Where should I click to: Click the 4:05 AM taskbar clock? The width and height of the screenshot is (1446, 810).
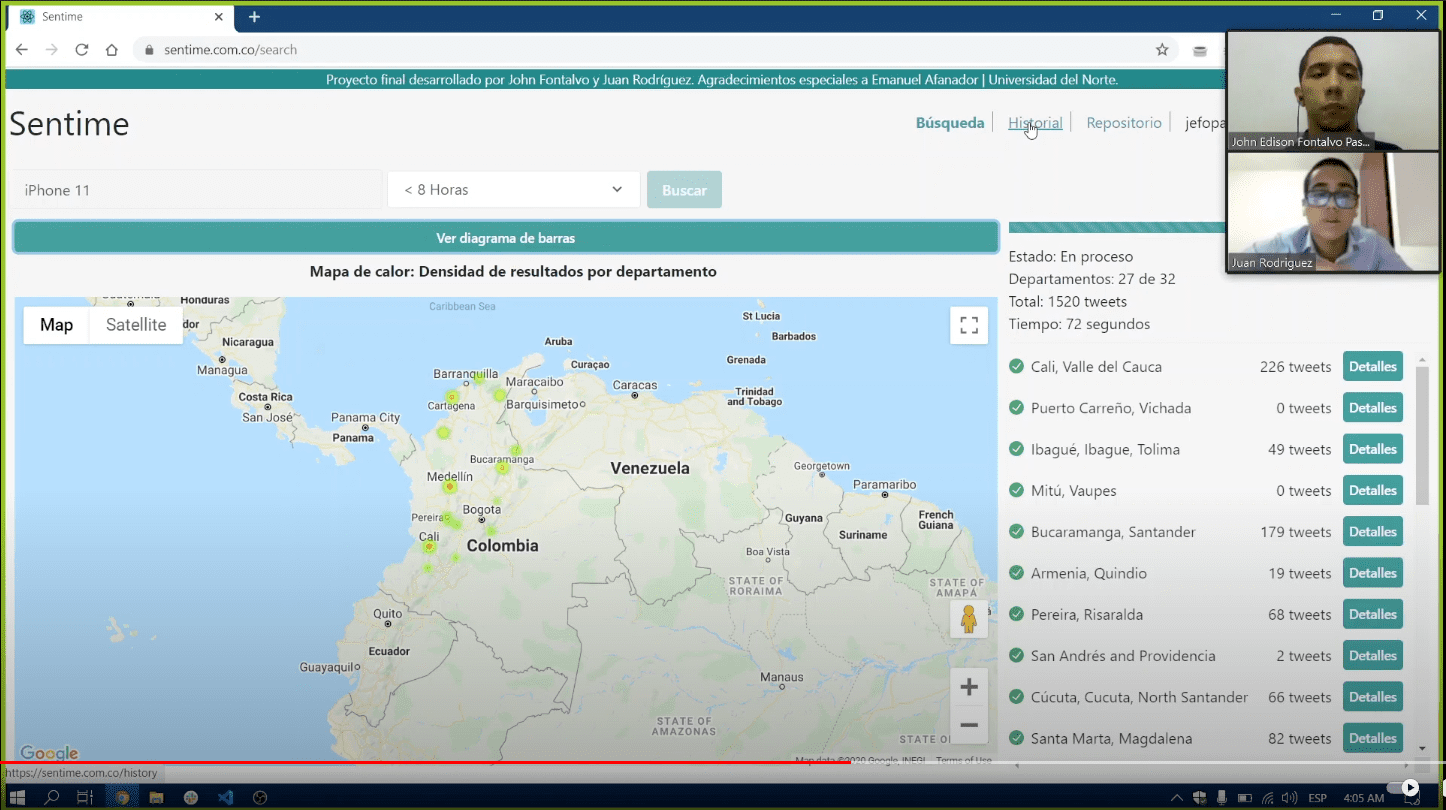[1364, 798]
